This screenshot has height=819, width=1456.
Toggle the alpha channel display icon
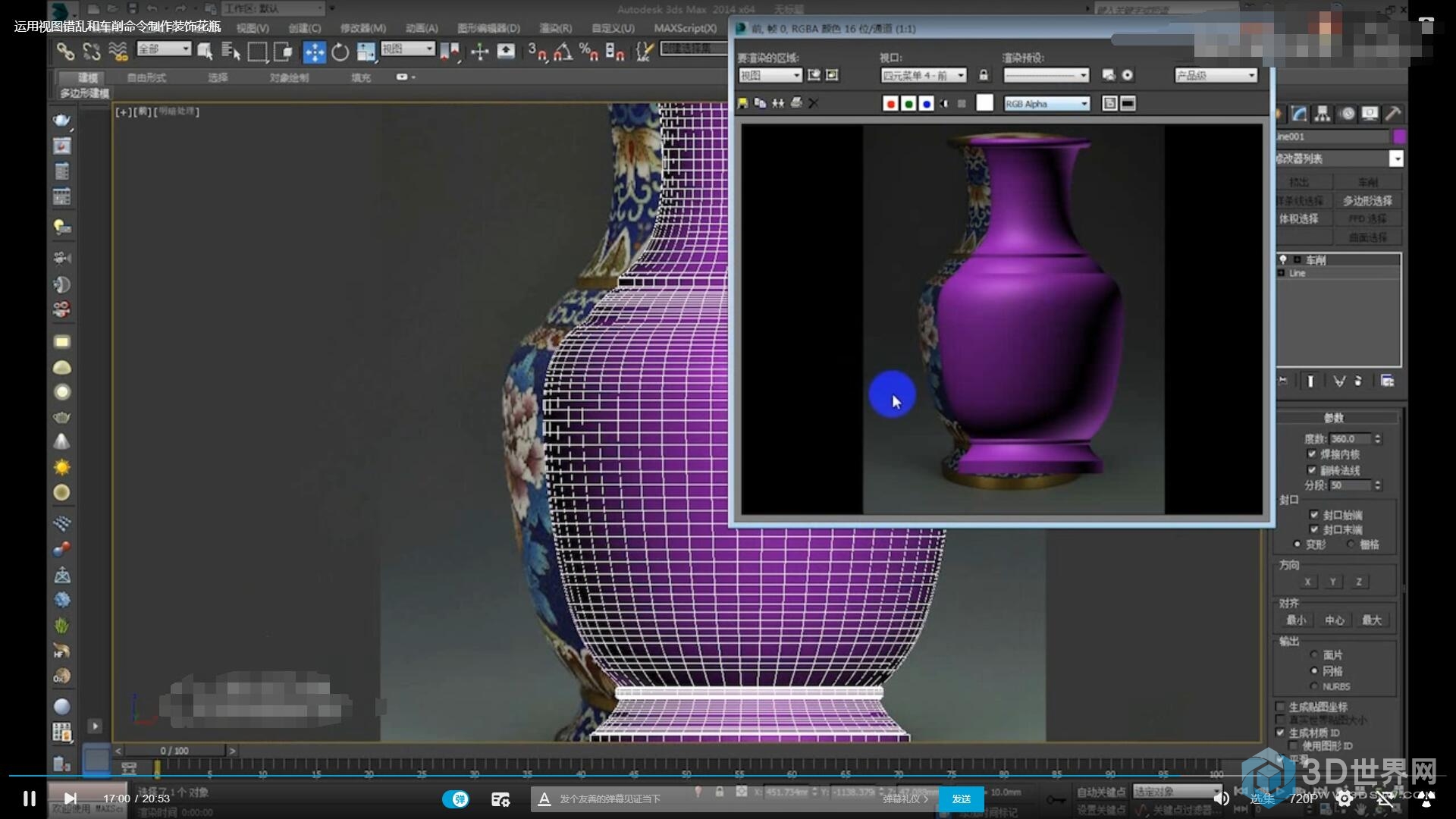944,104
